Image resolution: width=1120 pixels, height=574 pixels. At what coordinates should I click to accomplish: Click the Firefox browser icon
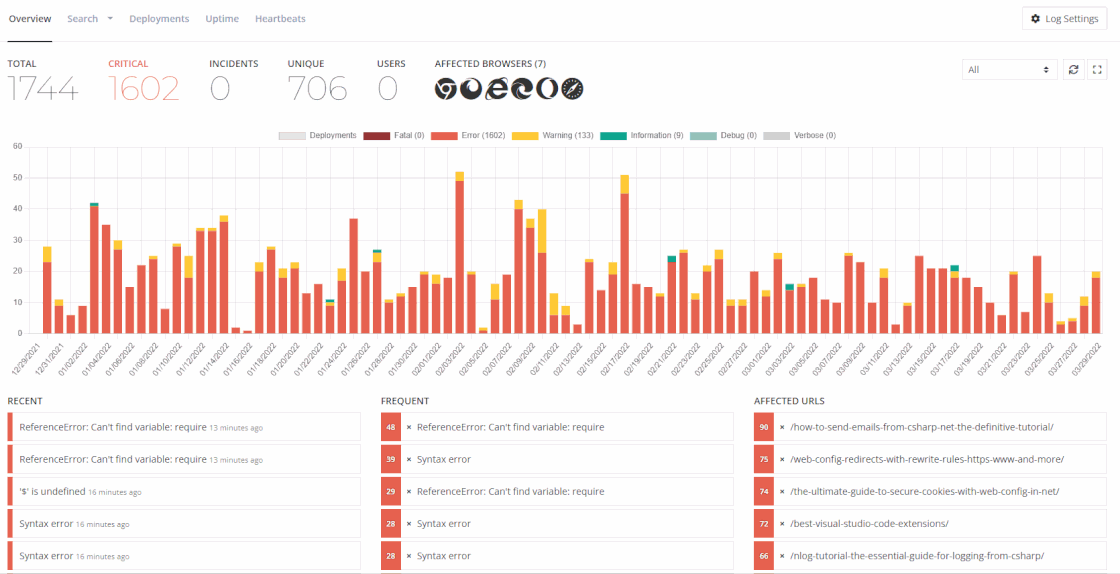[x=471, y=89]
